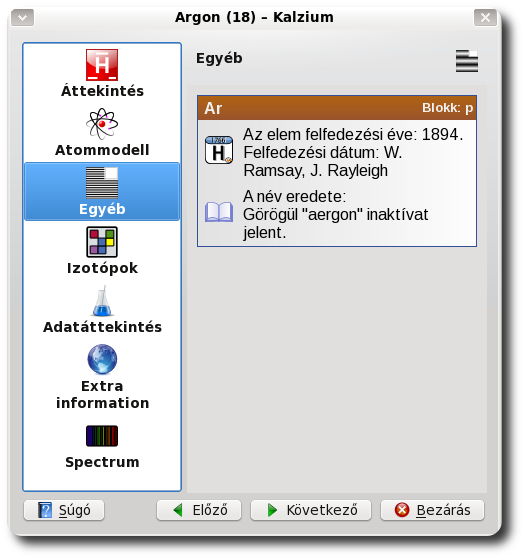Open the Izotópok colored grid icon
525x559 pixels.
coord(102,242)
